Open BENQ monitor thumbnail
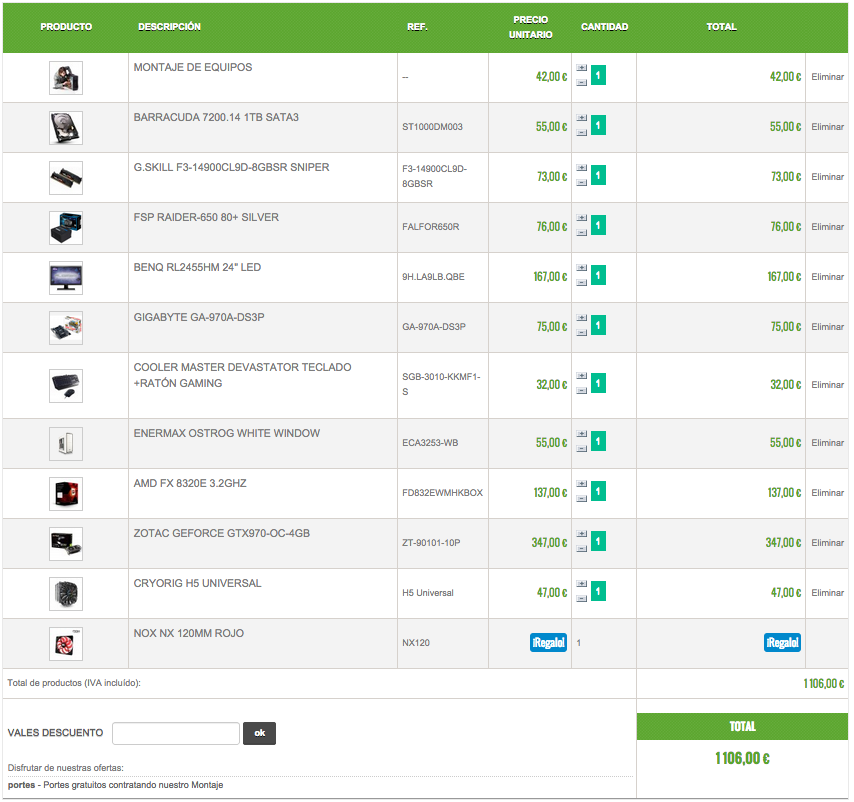Screen dimensions: 854x802 click(x=66, y=278)
